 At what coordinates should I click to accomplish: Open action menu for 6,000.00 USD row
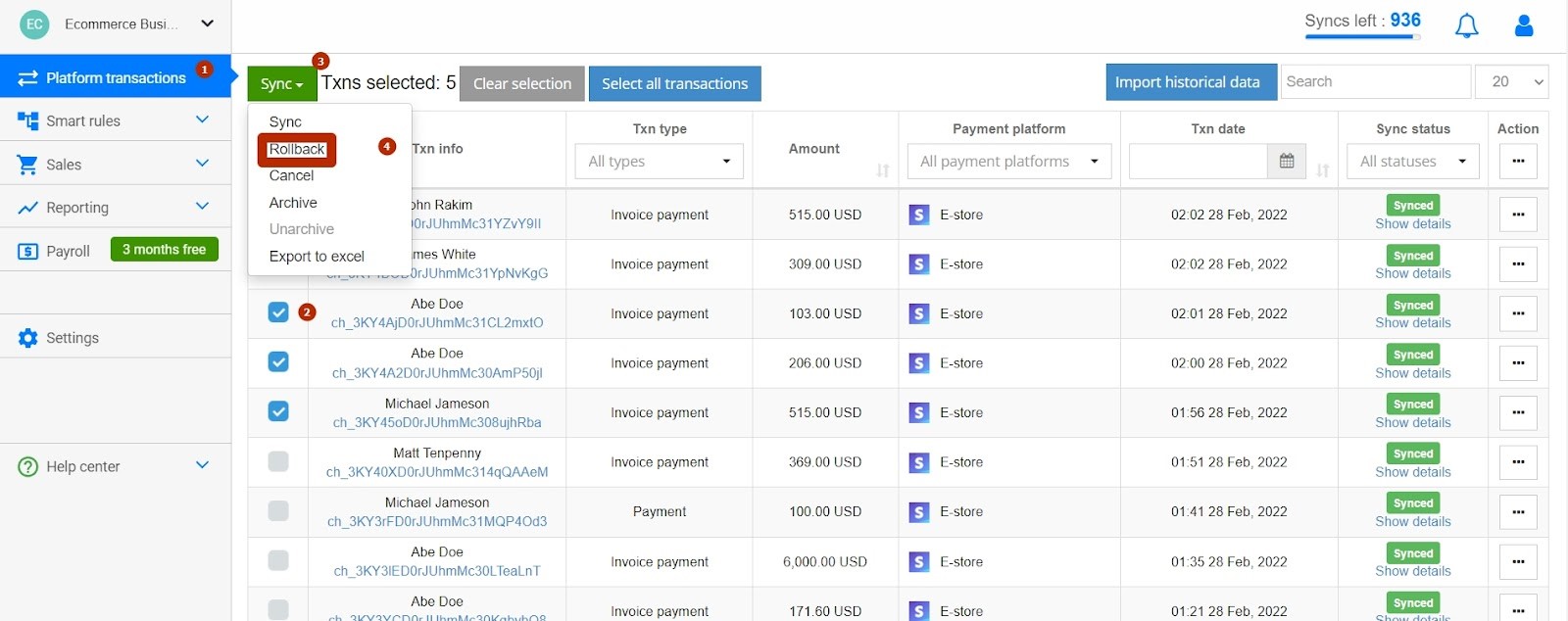click(x=1518, y=562)
